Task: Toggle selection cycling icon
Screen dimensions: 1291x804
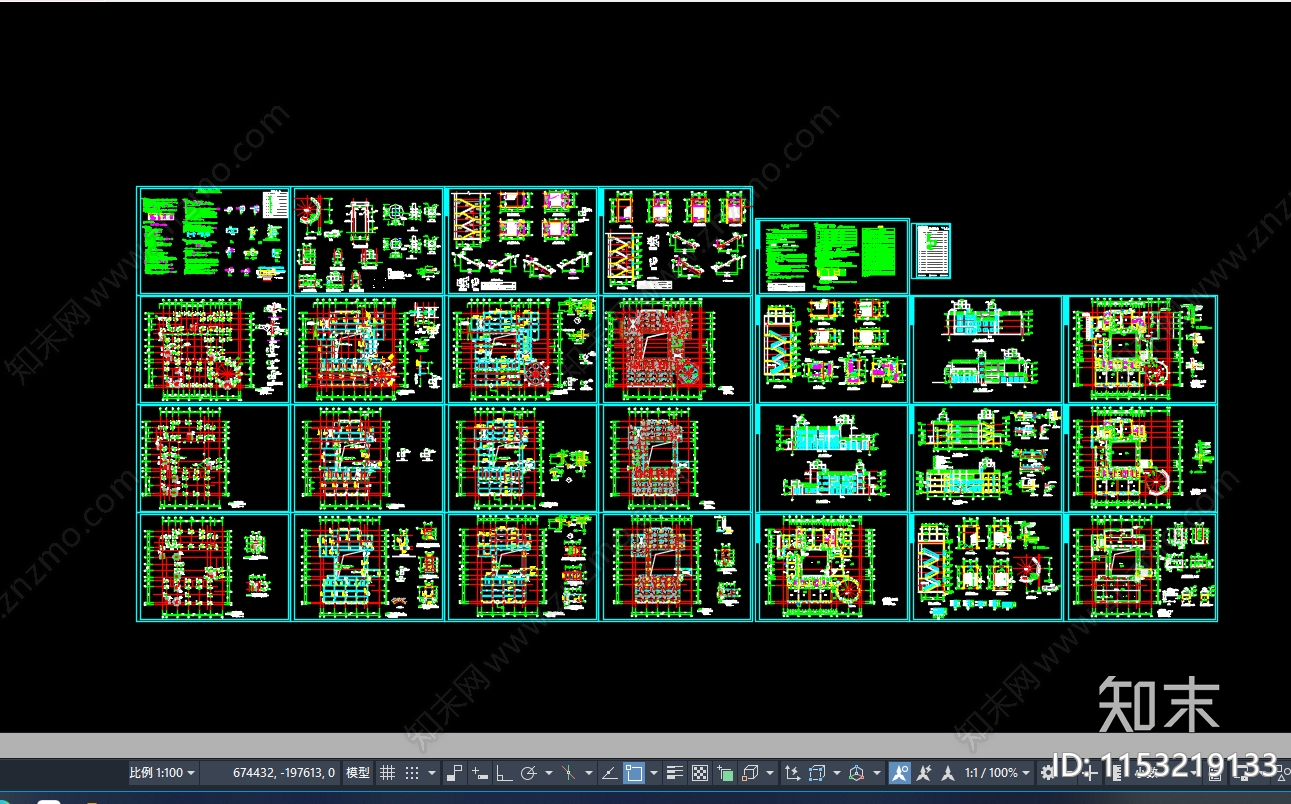Action: [725, 772]
